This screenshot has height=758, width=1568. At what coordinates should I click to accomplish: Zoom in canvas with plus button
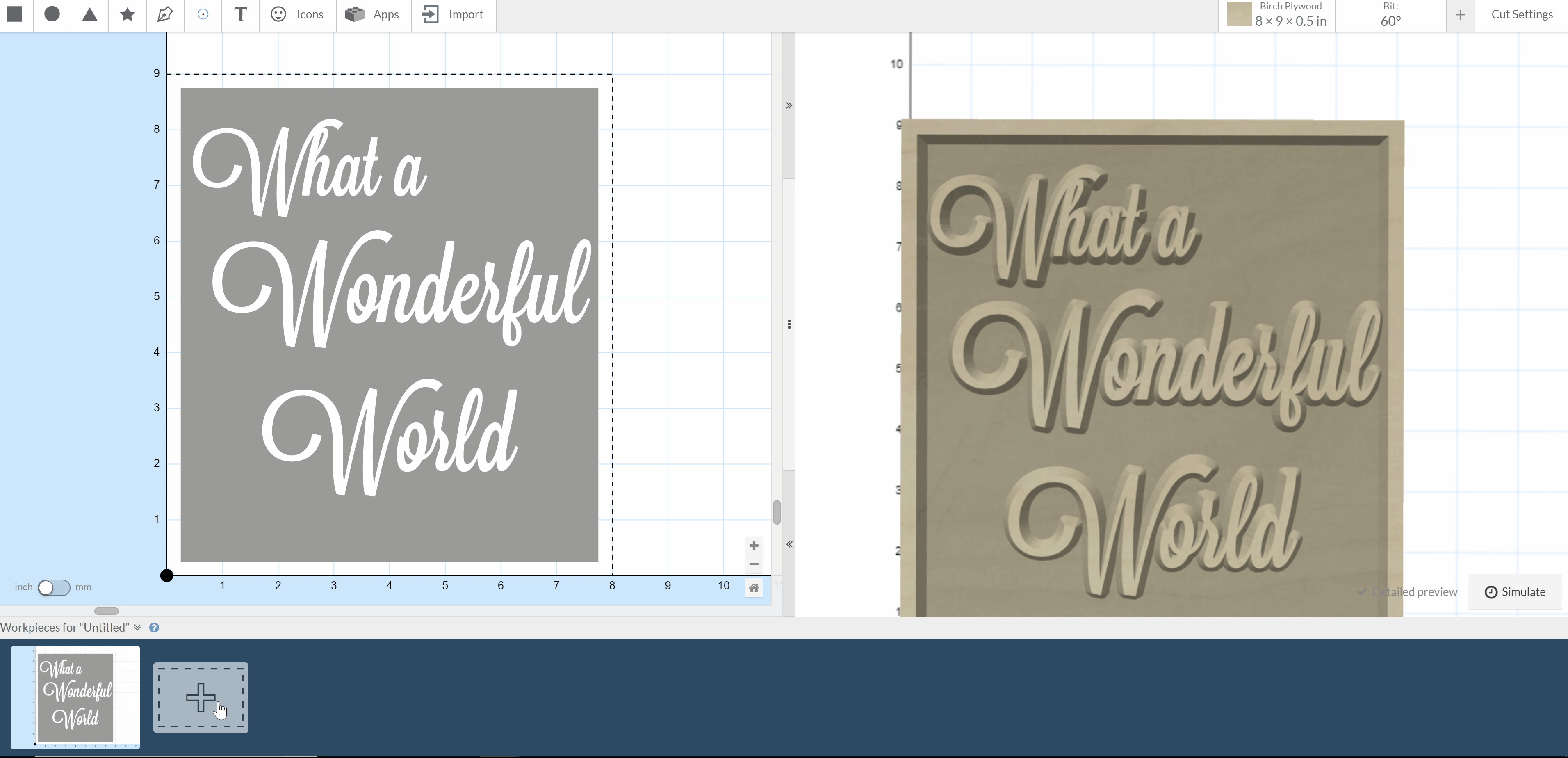click(x=754, y=546)
